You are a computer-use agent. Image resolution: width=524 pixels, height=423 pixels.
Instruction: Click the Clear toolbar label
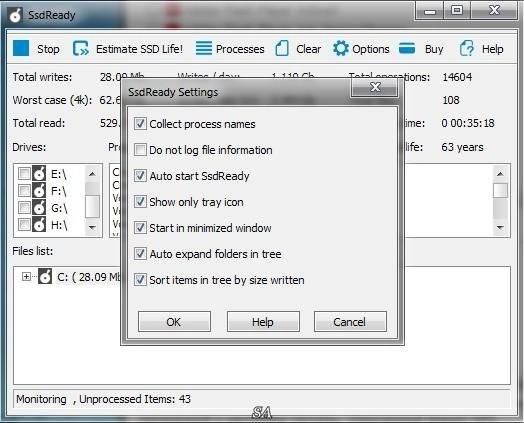(308, 49)
